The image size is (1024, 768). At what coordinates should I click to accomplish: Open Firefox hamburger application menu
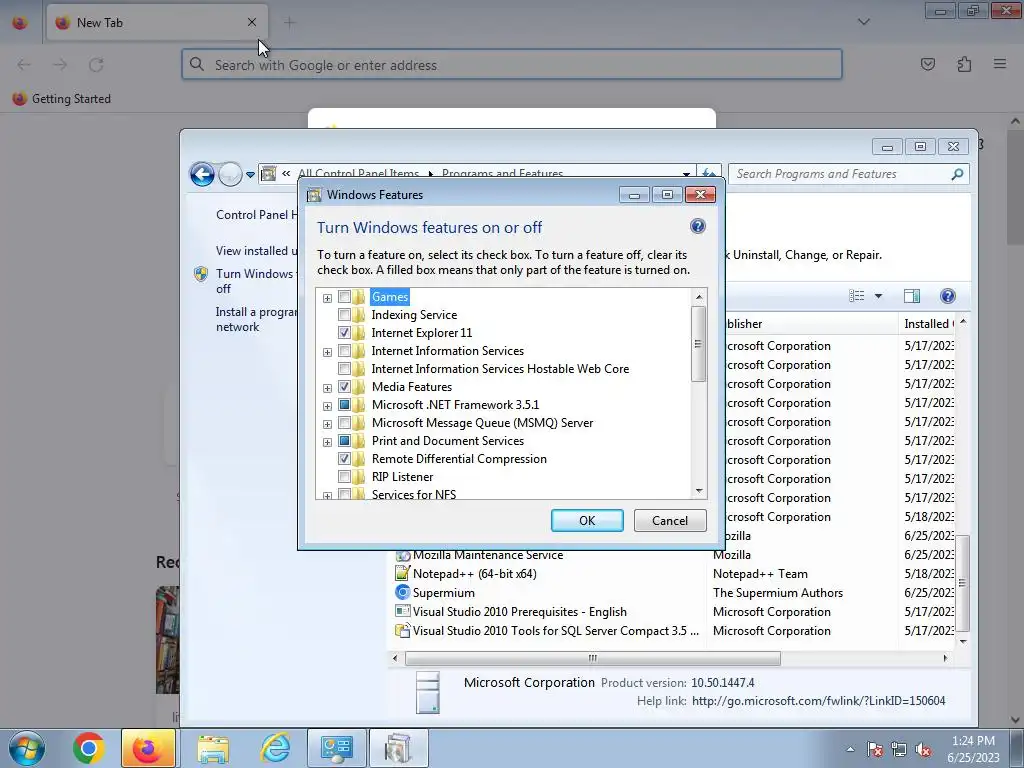point(1000,64)
